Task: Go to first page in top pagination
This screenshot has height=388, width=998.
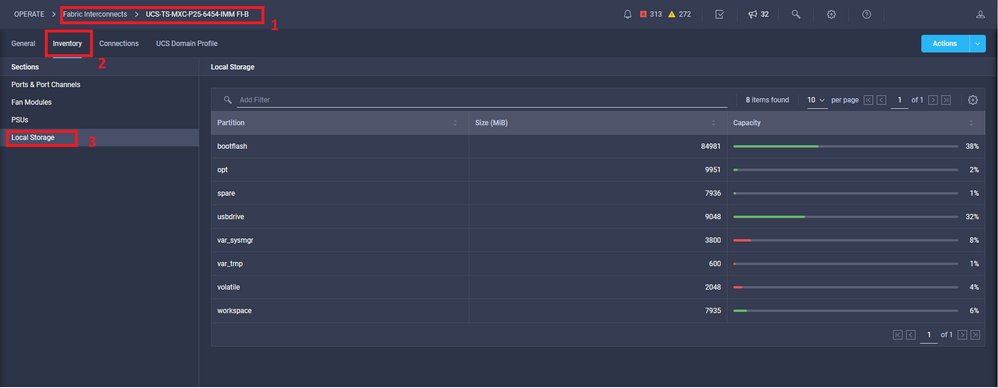Action: (x=868, y=100)
